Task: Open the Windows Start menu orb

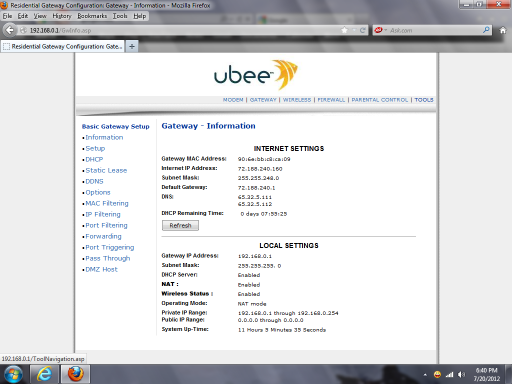Action: [x=13, y=374]
